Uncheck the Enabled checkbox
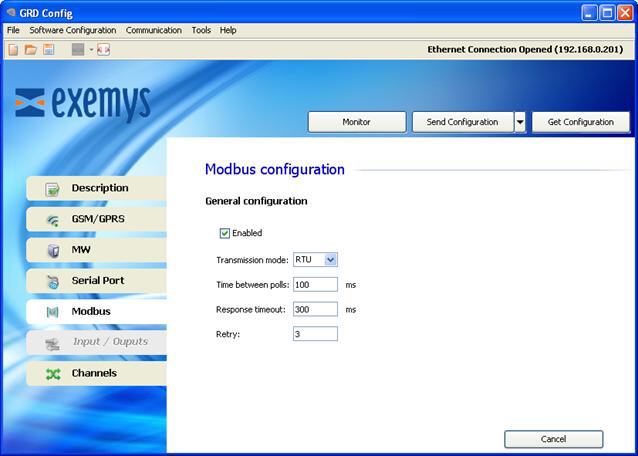 [225, 234]
